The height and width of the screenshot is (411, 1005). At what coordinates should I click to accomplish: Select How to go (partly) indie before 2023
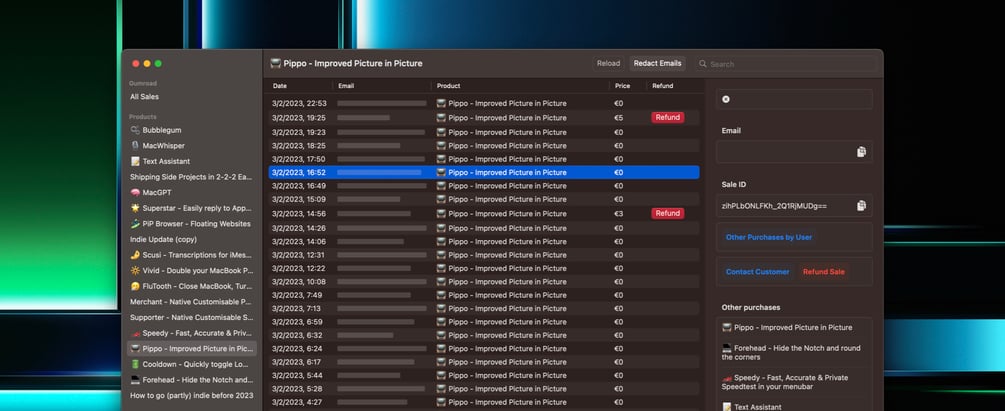(x=191, y=396)
